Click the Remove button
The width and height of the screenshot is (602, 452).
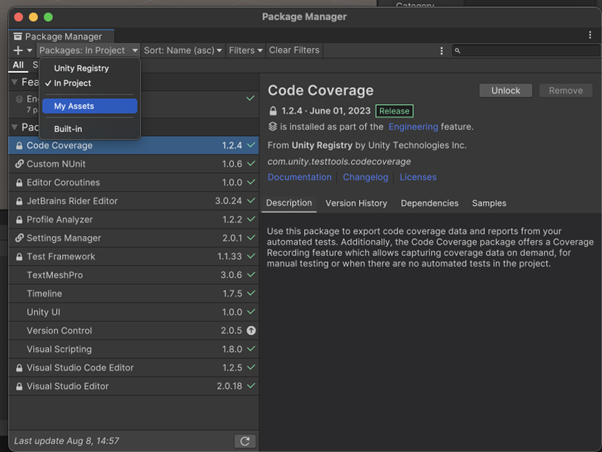point(566,91)
